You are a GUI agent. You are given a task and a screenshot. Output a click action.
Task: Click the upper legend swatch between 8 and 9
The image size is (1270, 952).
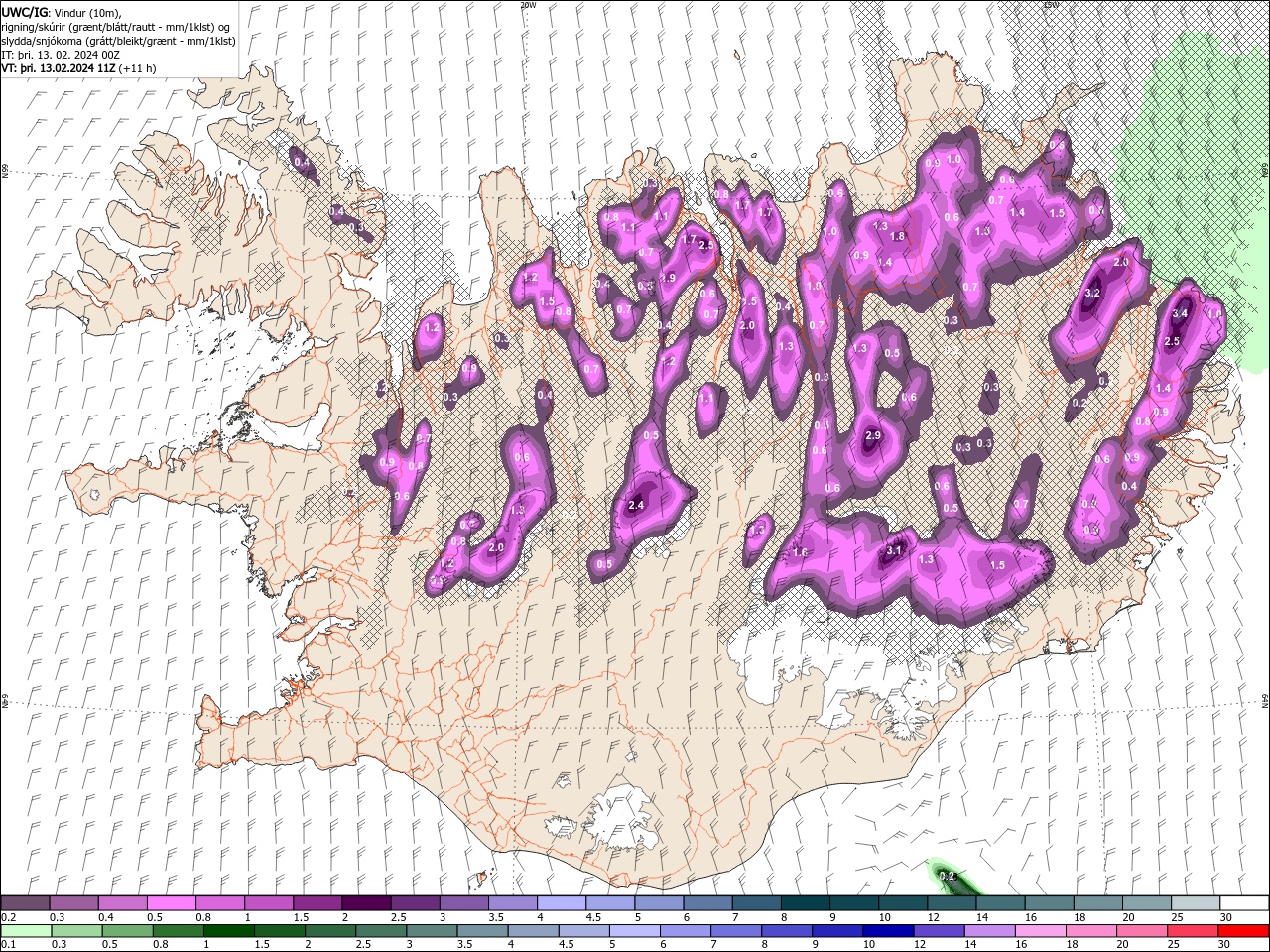(806, 903)
